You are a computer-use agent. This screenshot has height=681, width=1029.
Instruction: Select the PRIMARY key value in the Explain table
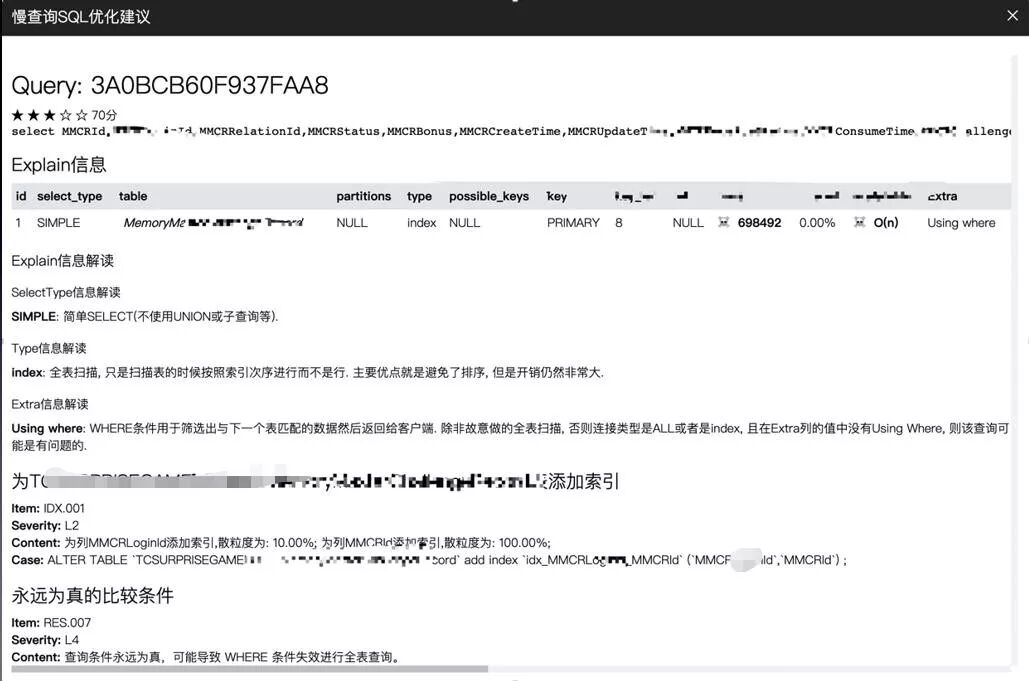pyautogui.click(x=572, y=222)
